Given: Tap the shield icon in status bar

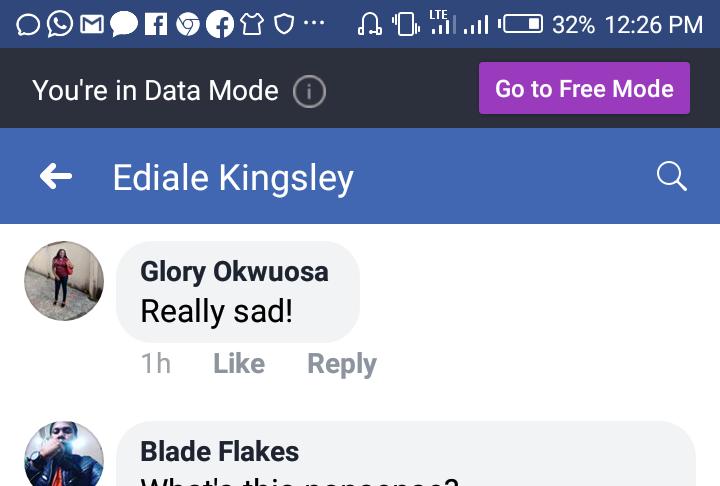Looking at the screenshot, I should [283, 23].
